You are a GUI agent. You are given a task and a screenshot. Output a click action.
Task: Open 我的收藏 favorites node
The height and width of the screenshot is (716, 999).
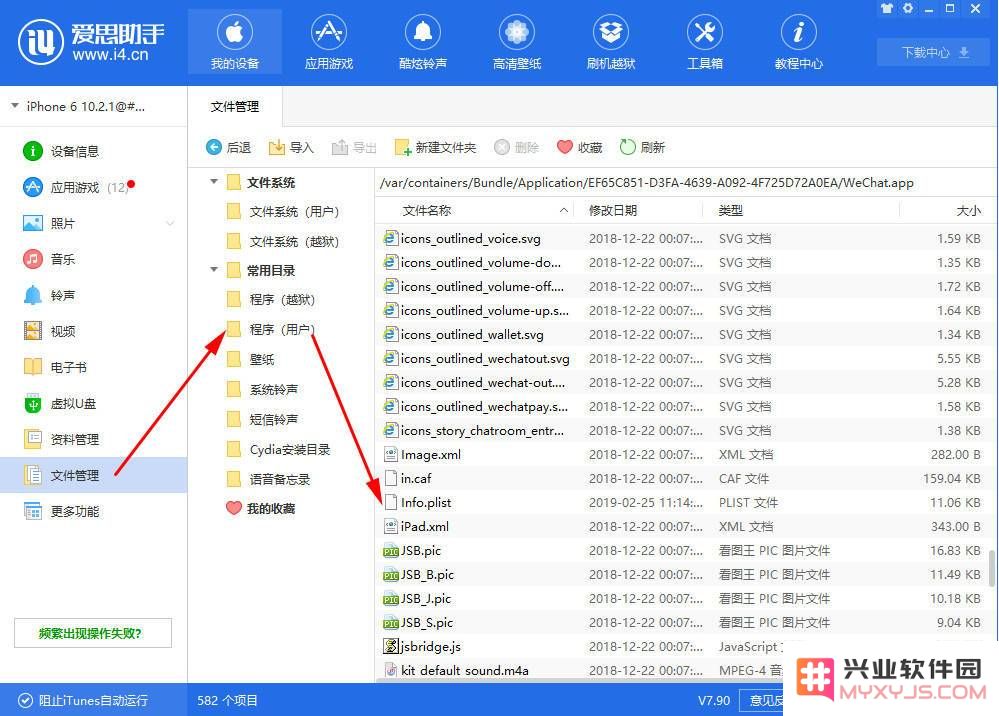coord(261,508)
